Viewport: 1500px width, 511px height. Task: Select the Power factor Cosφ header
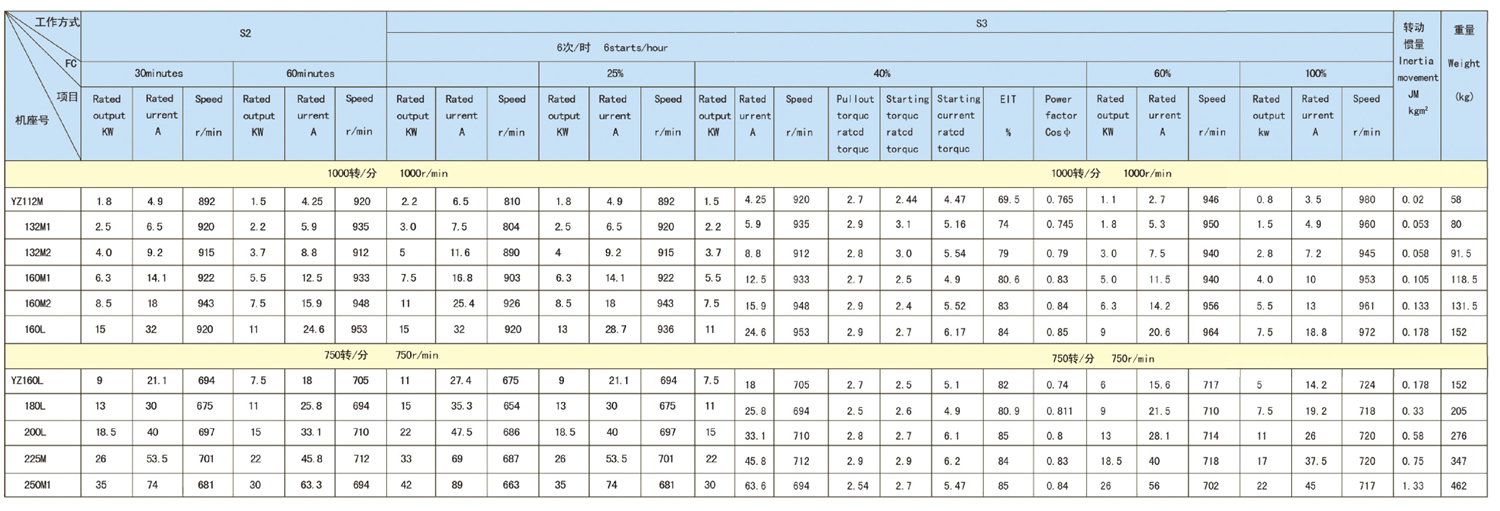(x=1059, y=115)
